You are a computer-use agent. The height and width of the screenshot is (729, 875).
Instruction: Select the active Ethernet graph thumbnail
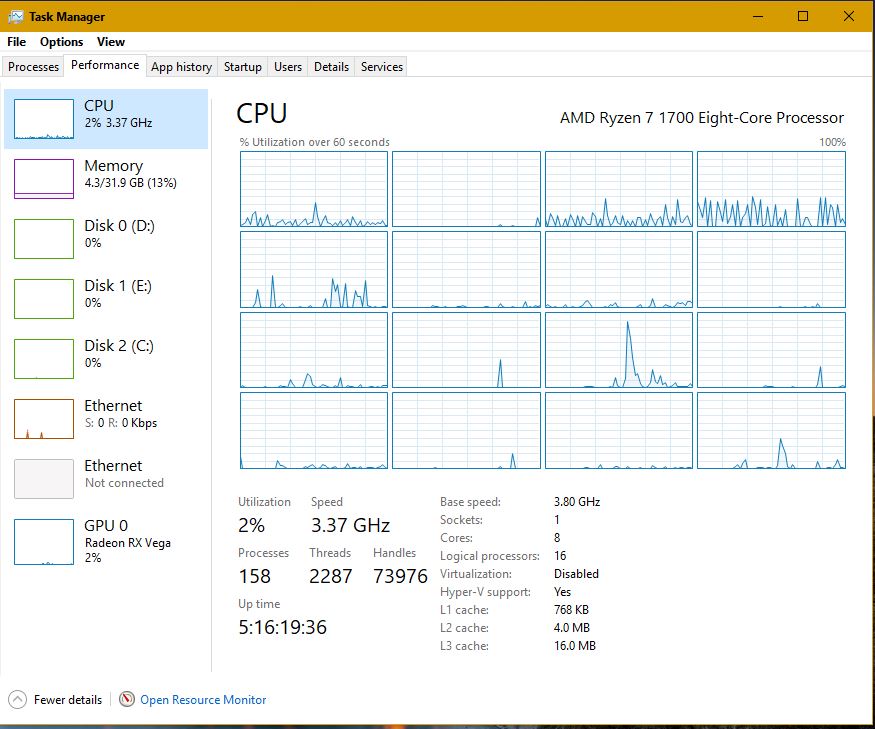44,419
